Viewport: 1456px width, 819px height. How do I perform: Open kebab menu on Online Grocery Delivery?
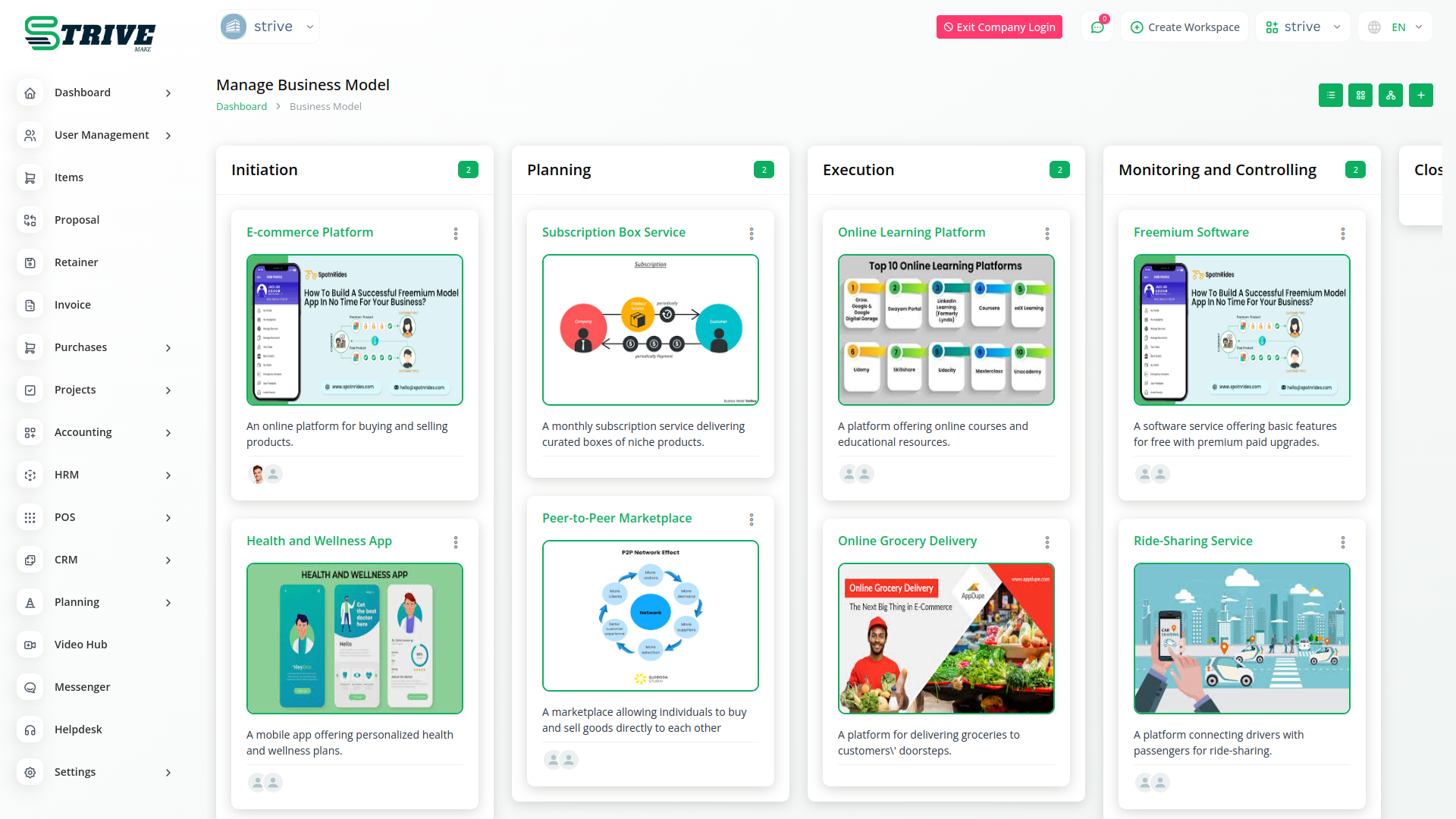(x=1046, y=542)
